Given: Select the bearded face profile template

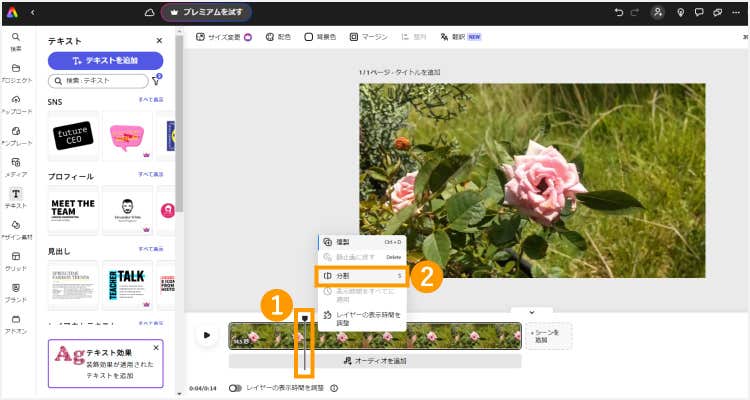Looking at the screenshot, I should (127, 211).
